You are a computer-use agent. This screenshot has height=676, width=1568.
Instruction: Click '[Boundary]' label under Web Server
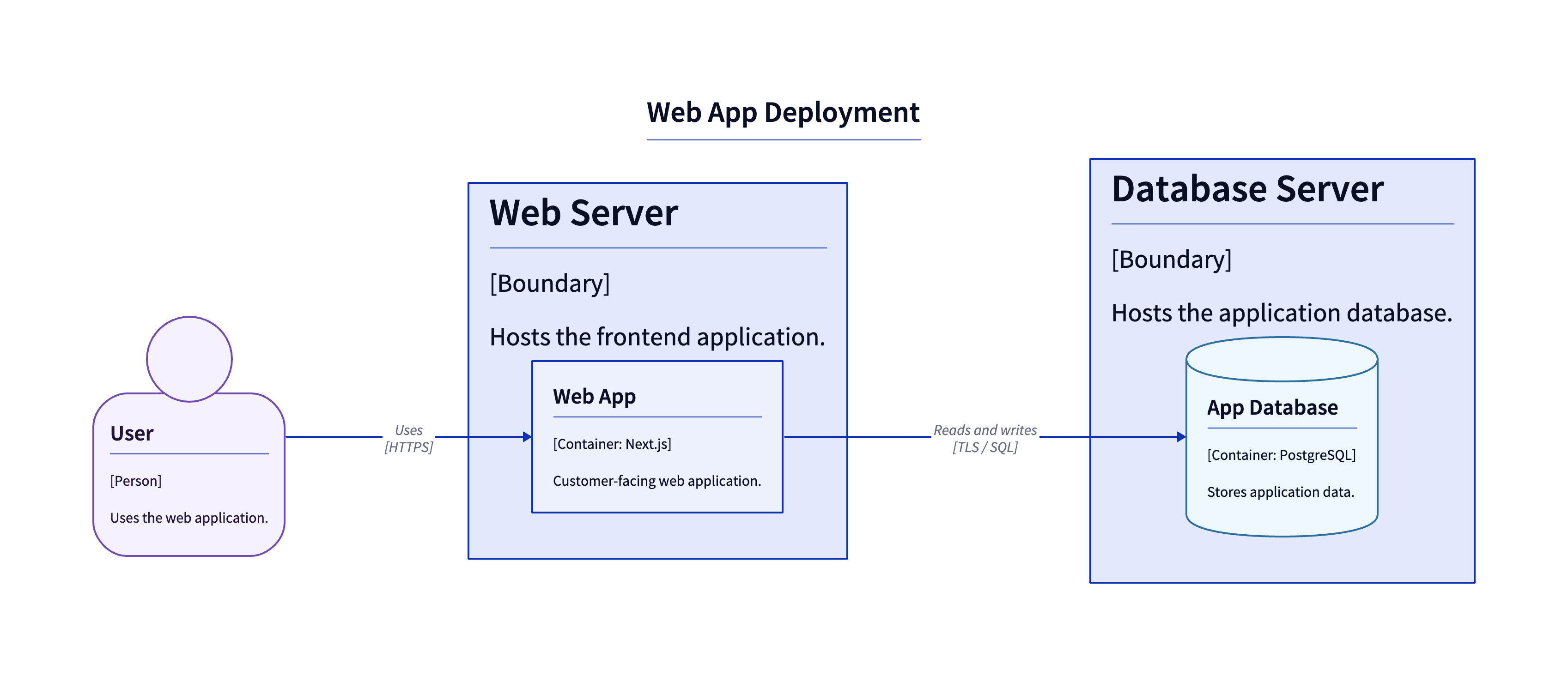[550, 284]
